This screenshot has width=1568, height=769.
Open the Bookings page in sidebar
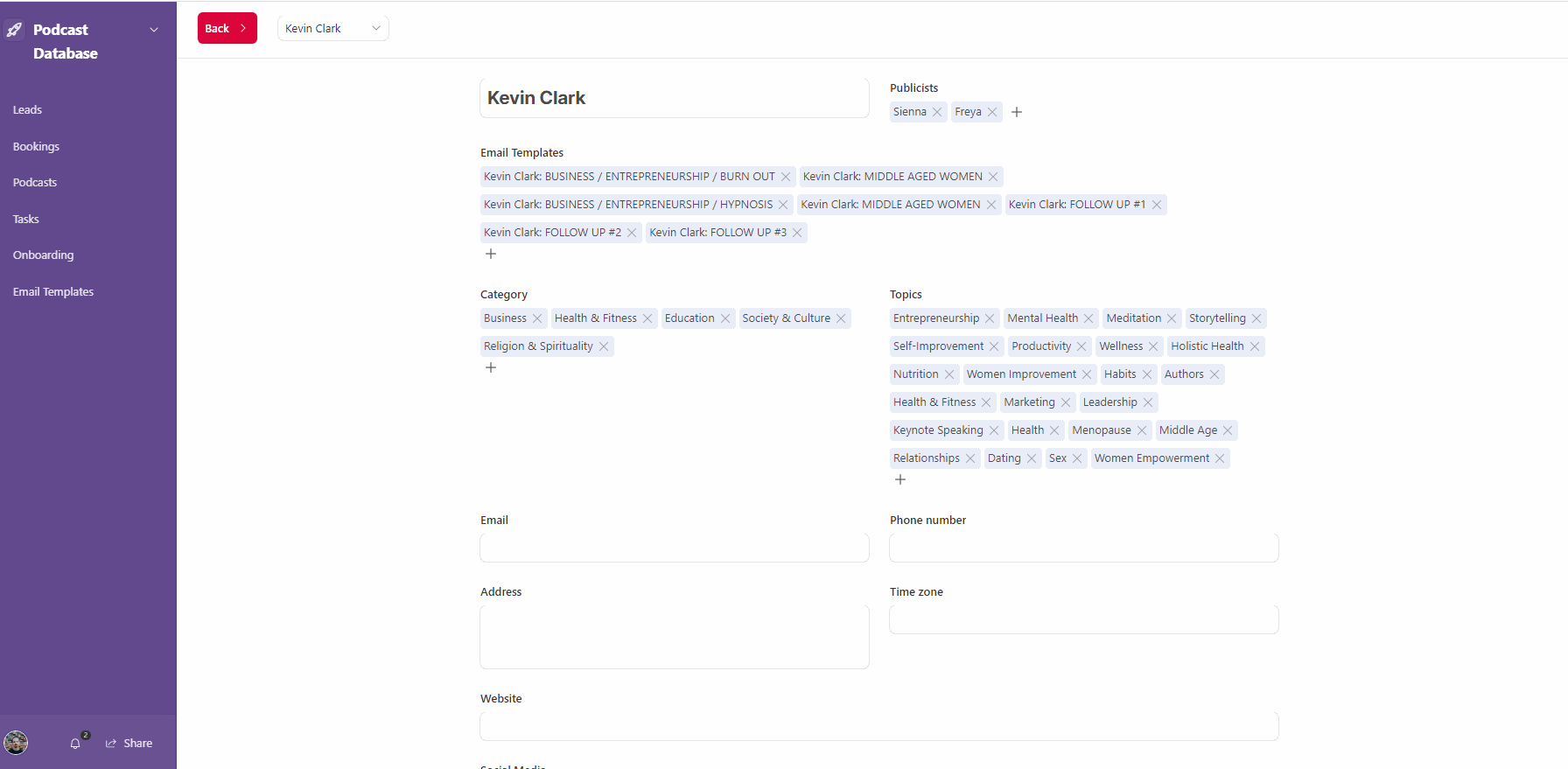pos(36,146)
